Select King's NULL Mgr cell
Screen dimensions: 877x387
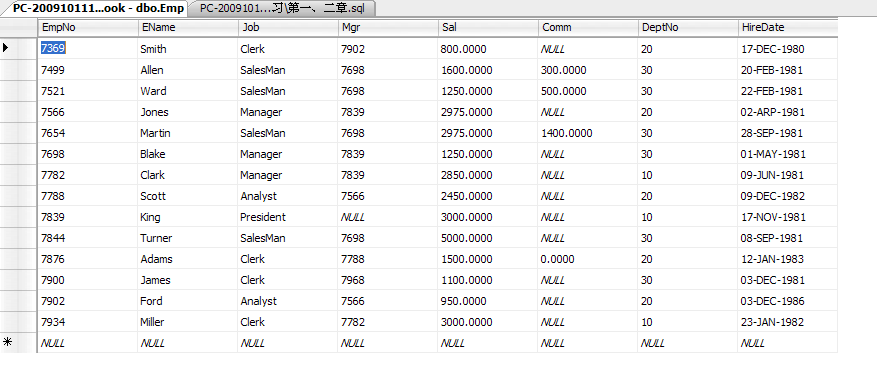pyautogui.click(x=388, y=217)
